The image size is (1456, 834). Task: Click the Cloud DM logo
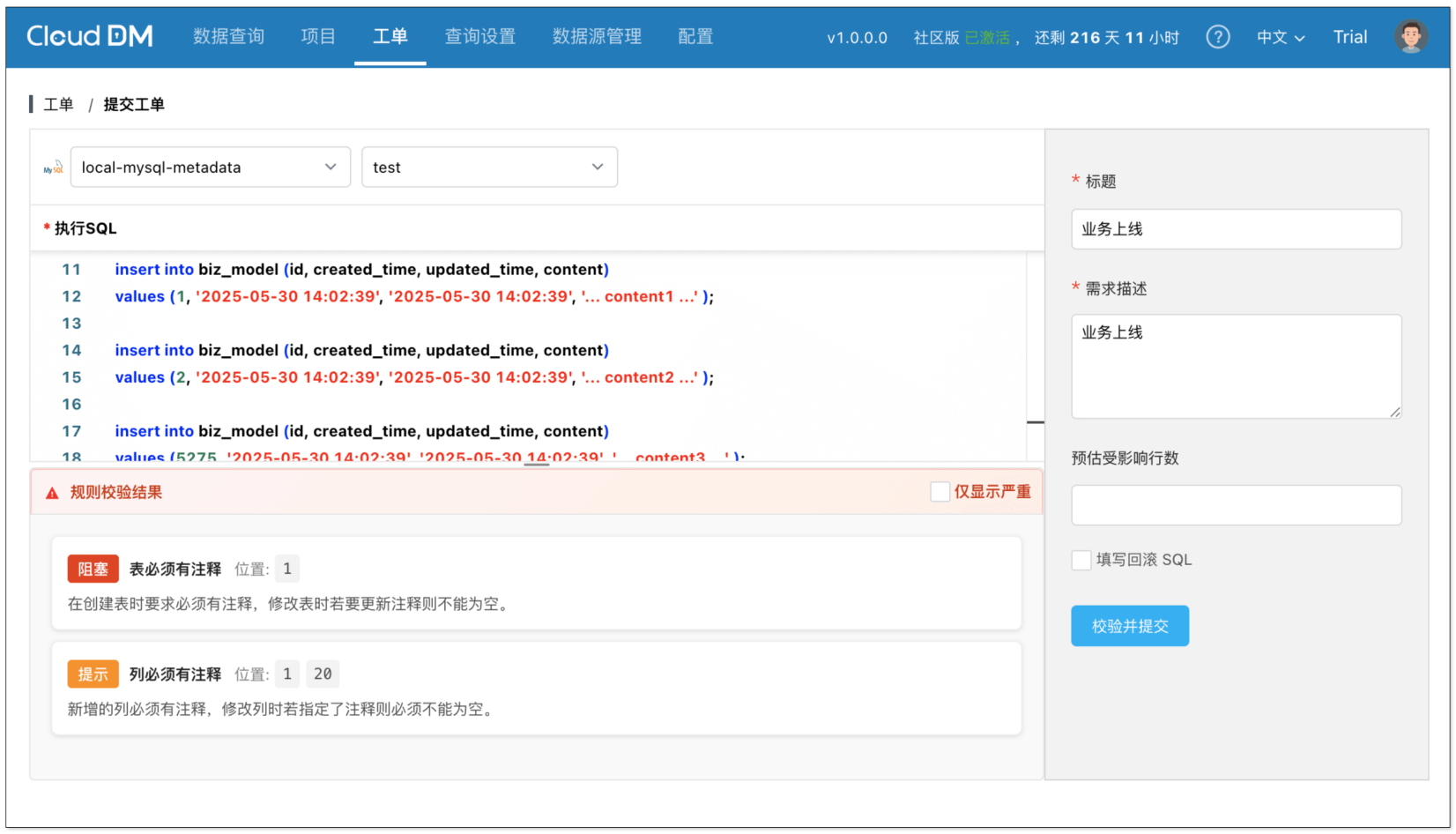(90, 36)
